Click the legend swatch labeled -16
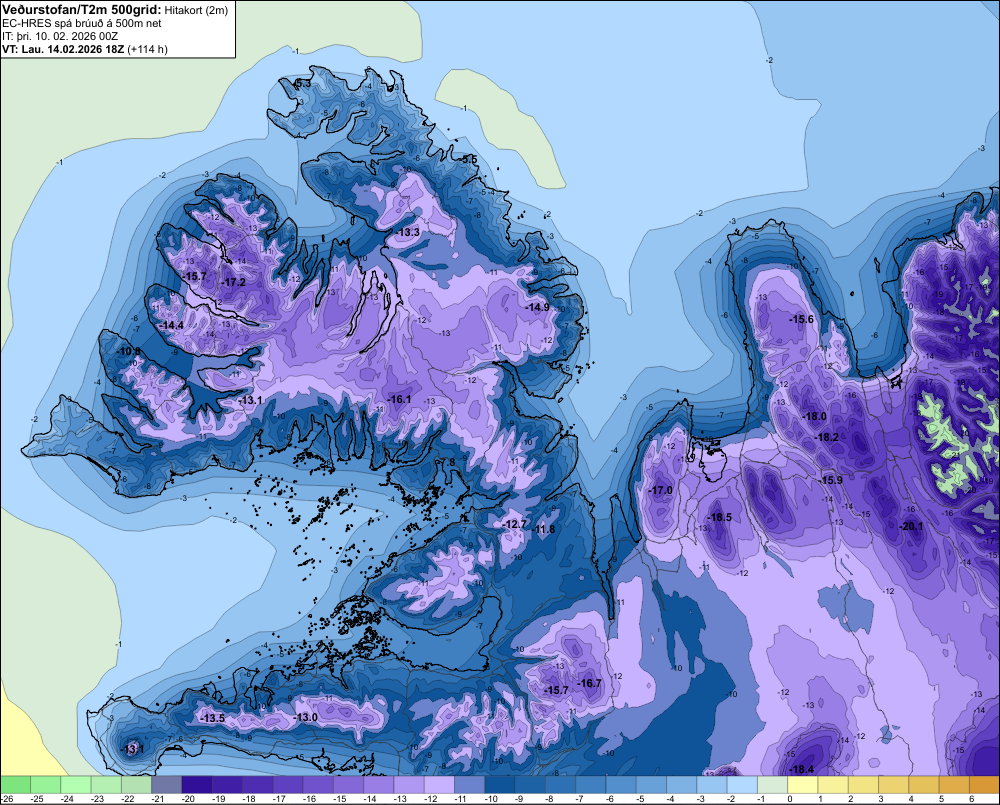1000x805 pixels. click(318, 785)
